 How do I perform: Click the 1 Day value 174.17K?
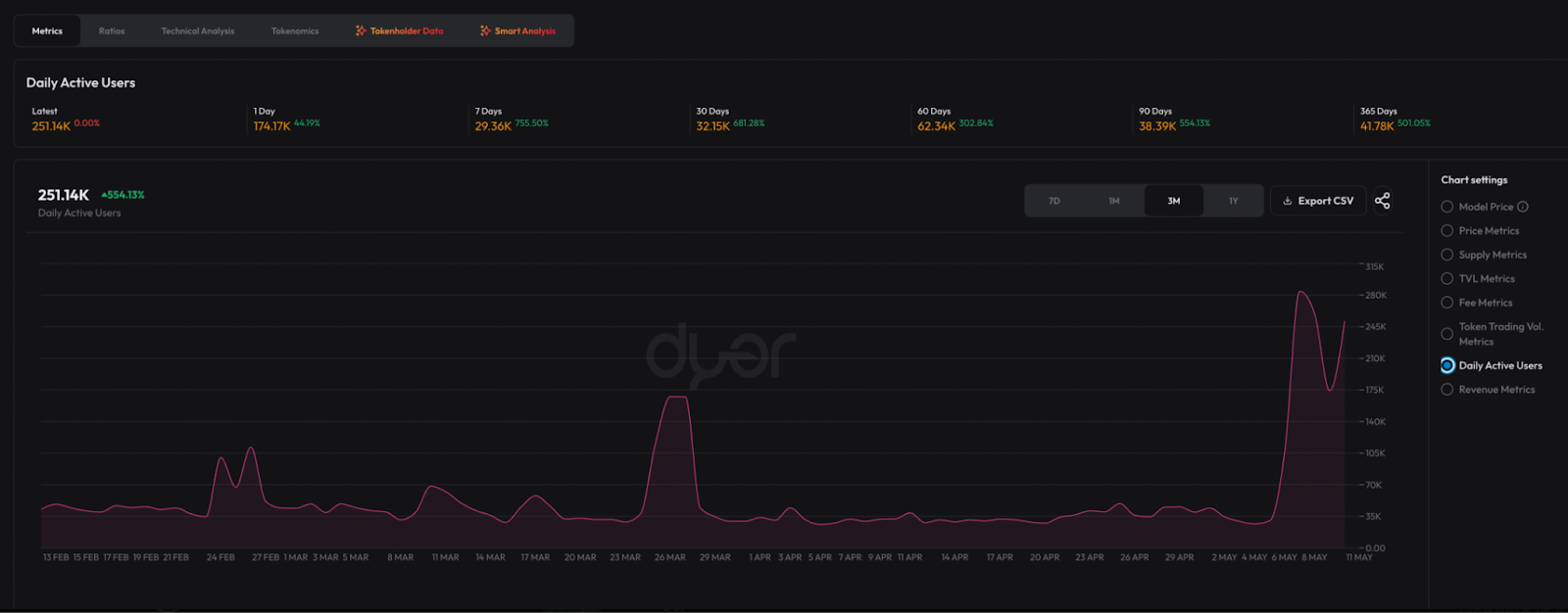[x=271, y=126]
